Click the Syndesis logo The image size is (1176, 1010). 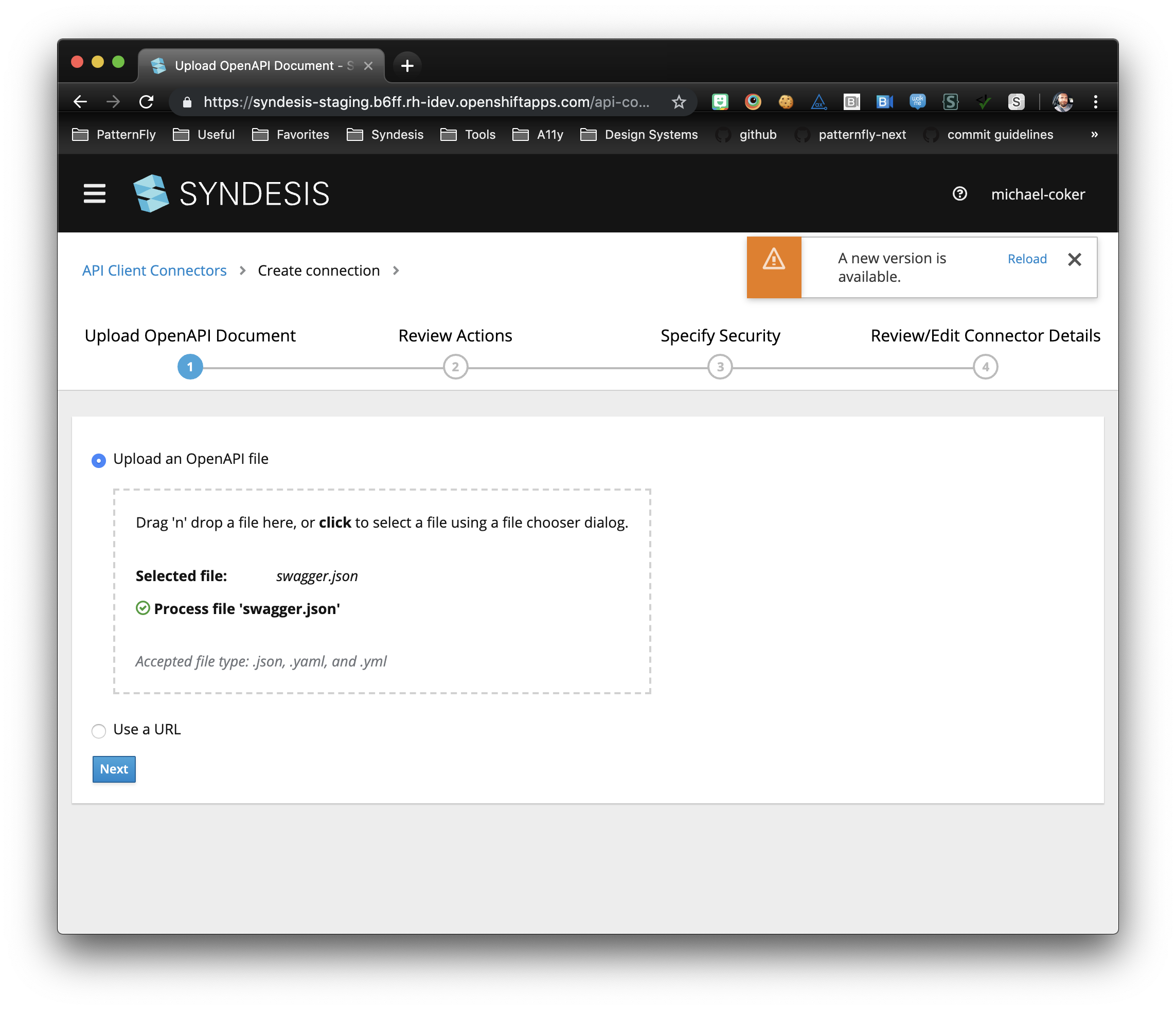(x=231, y=193)
